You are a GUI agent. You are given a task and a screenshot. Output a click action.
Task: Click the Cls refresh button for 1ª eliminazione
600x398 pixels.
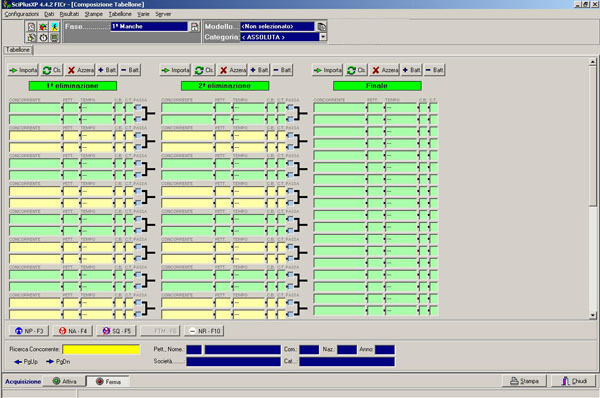(x=52, y=70)
